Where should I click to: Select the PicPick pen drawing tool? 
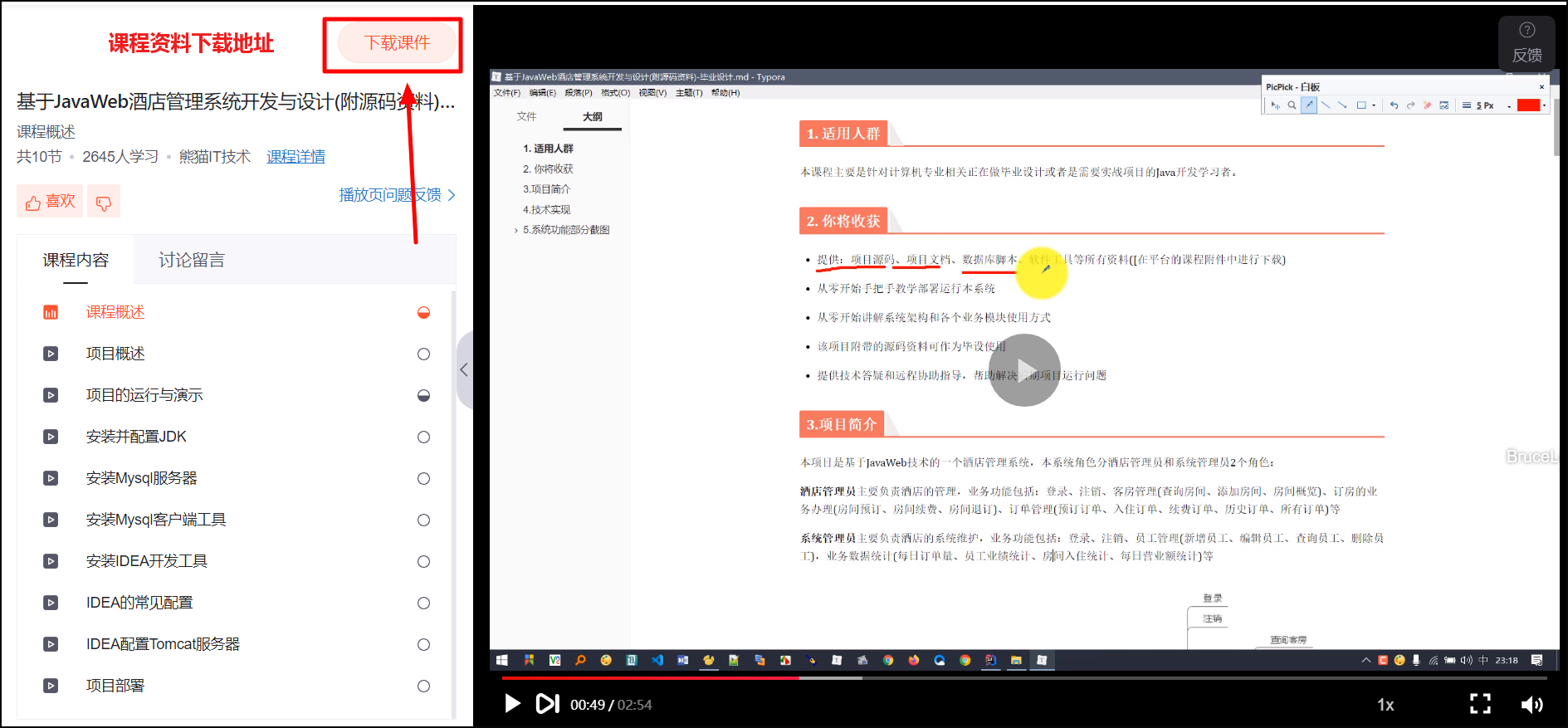pos(1309,105)
